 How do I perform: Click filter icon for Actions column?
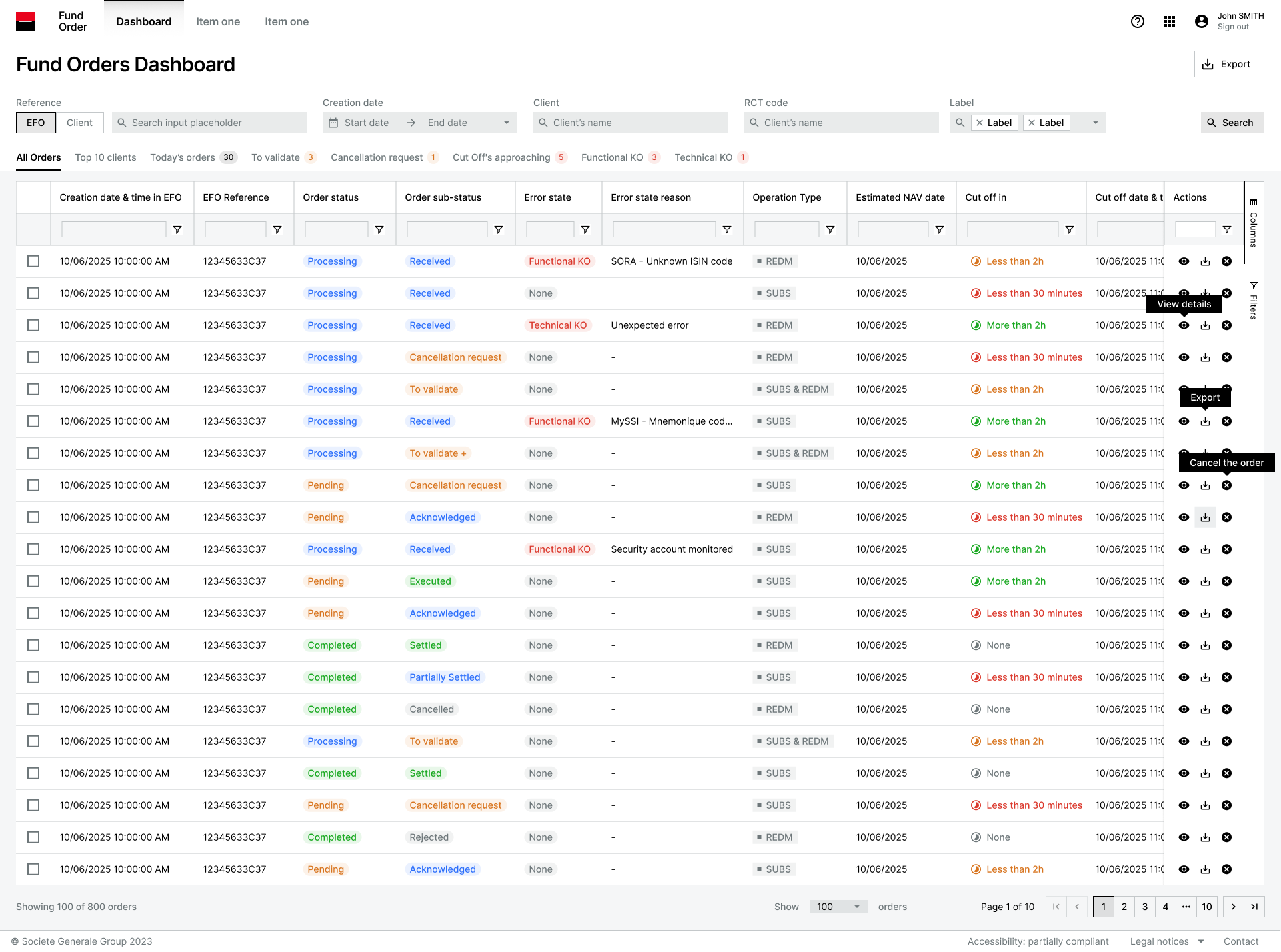tap(1227, 229)
